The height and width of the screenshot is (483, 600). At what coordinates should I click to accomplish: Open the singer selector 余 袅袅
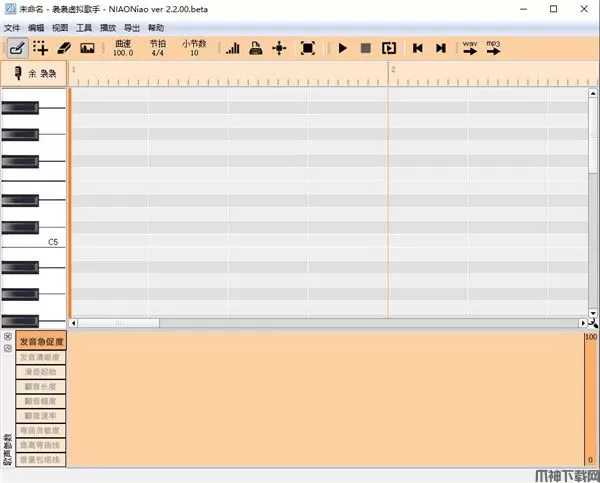pos(34,73)
